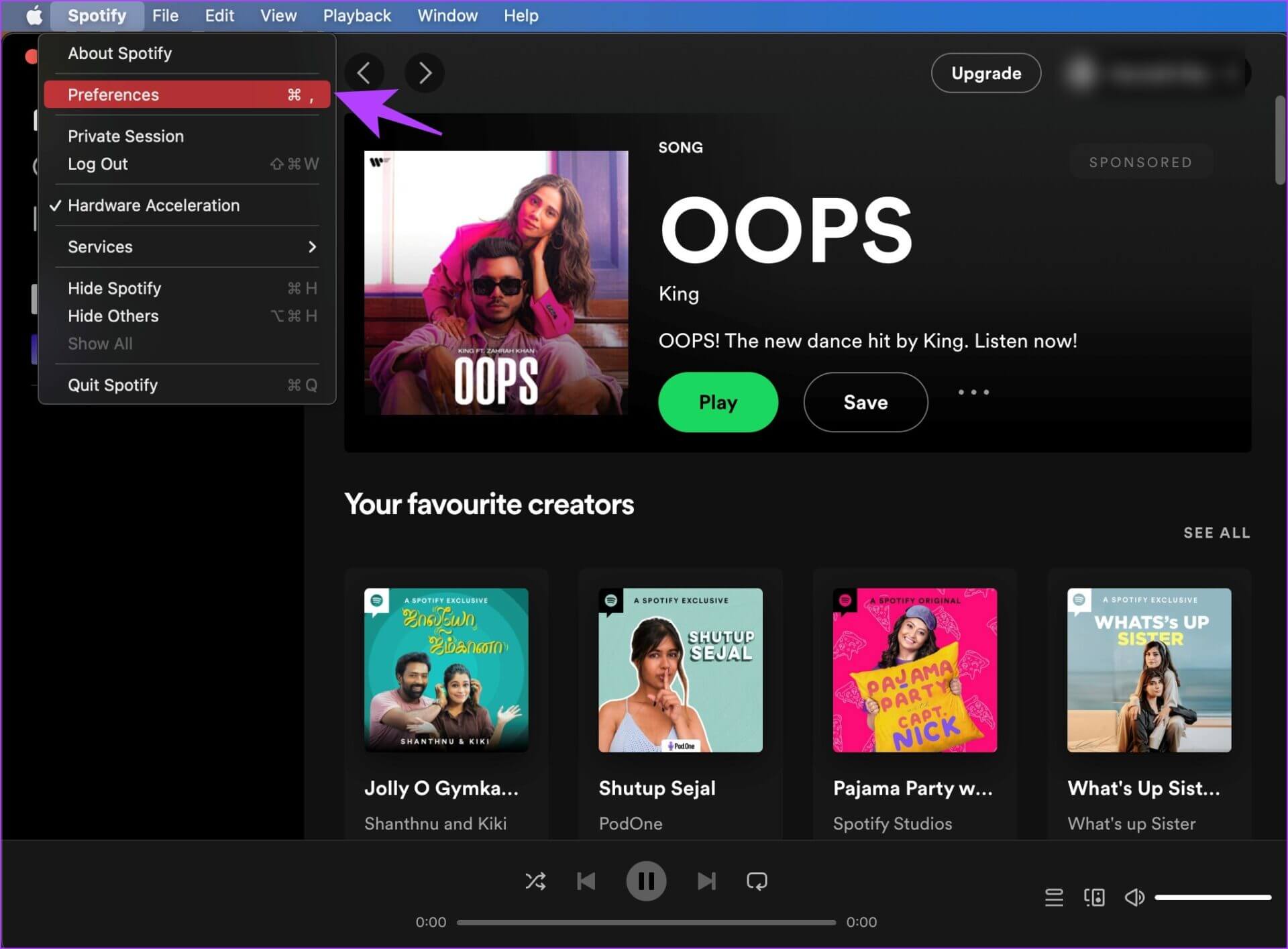Open the File menu
1288x949 pixels.
[x=165, y=15]
